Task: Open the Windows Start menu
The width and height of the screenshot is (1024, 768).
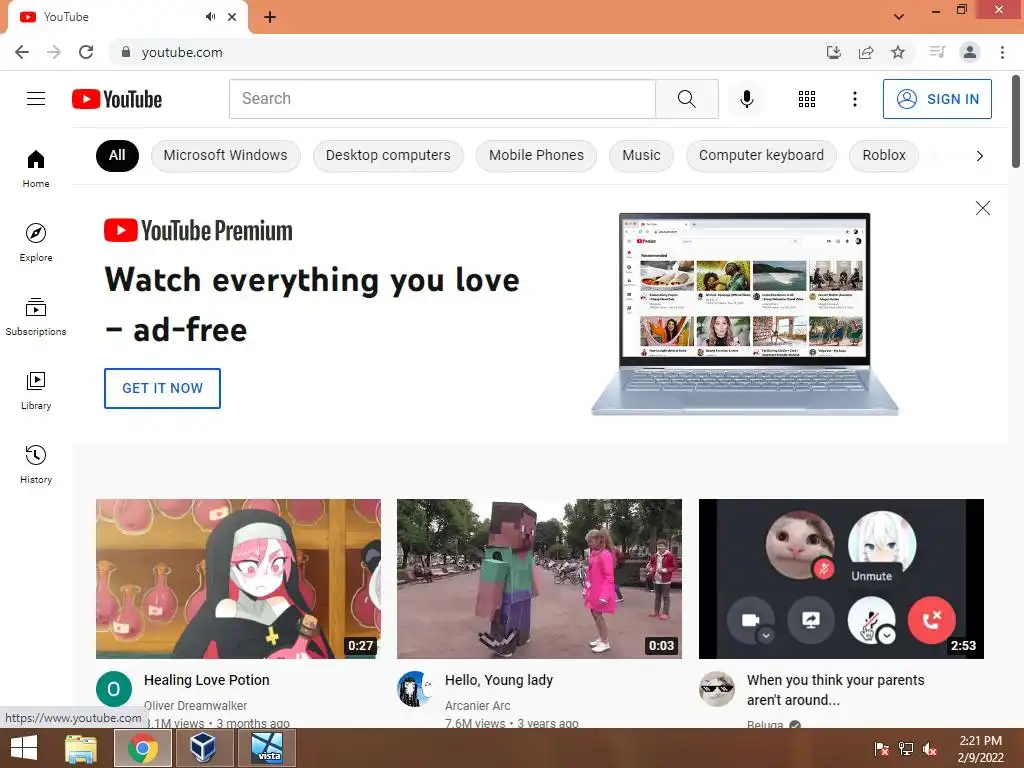Action: click(24, 748)
